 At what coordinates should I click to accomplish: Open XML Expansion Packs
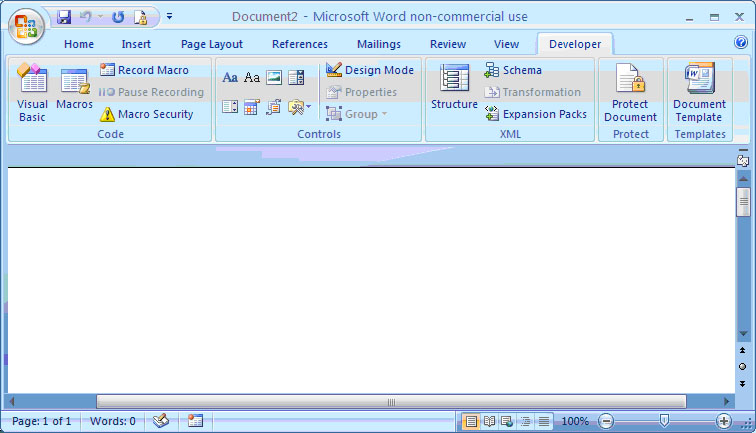click(x=535, y=114)
